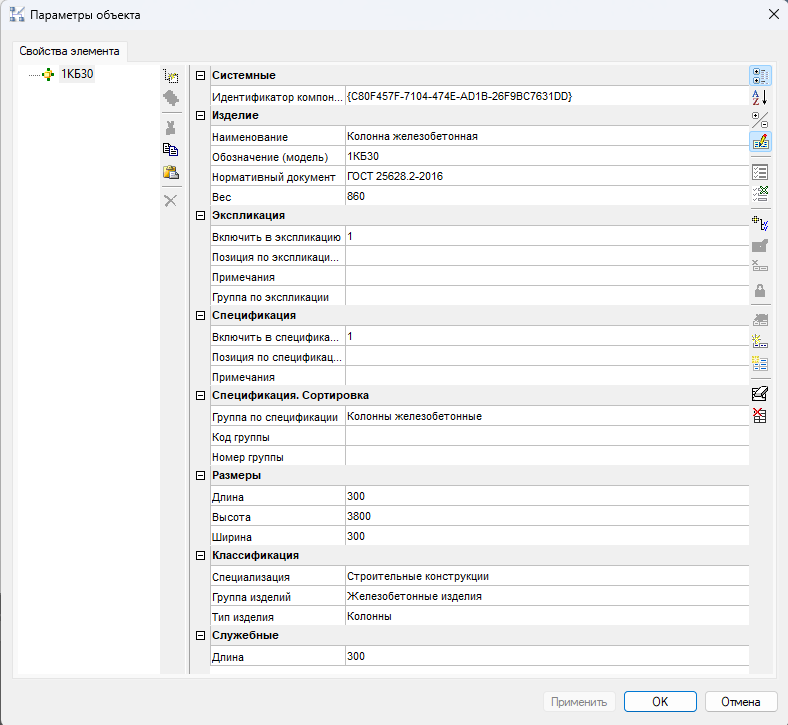Collapse the Классификация group
788x725 pixels.
point(201,556)
